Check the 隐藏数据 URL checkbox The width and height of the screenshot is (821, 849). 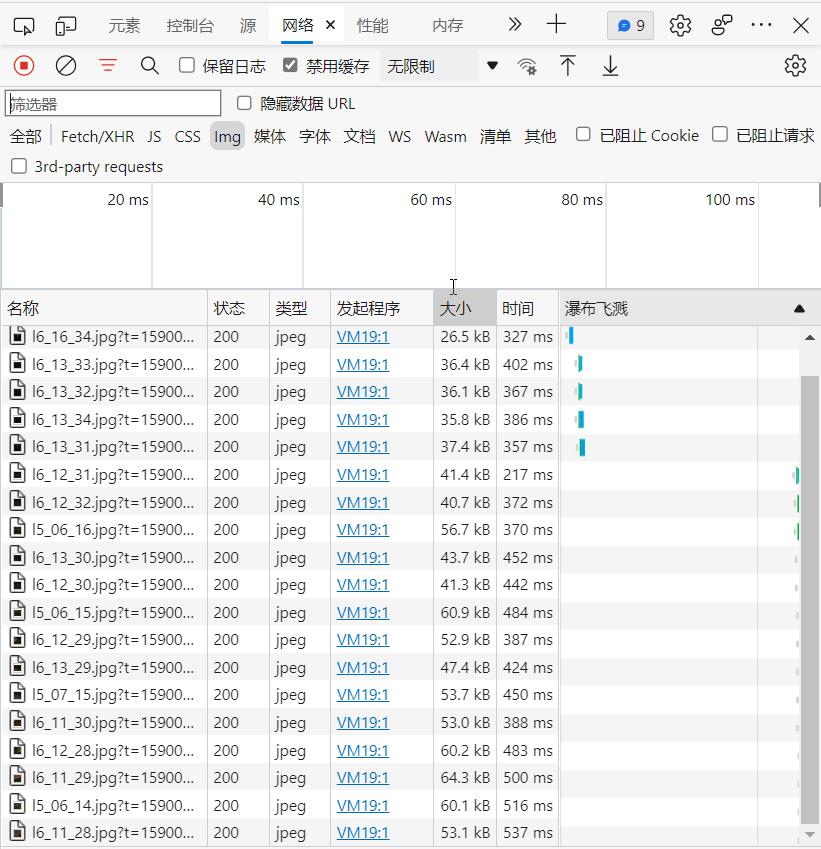pyautogui.click(x=243, y=103)
